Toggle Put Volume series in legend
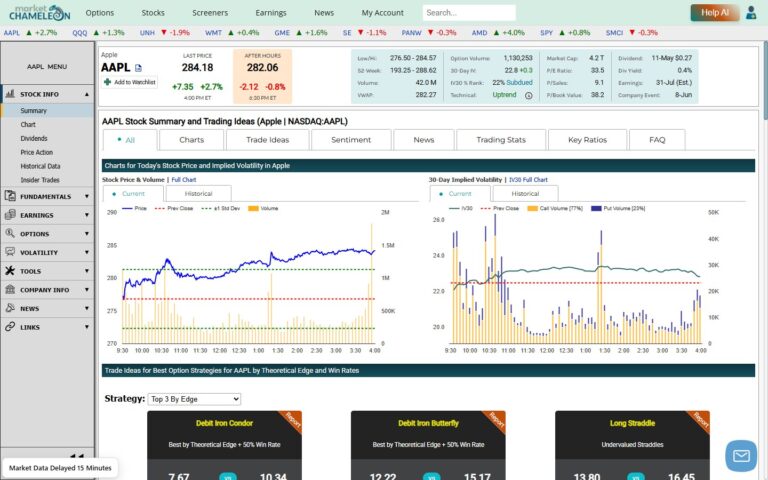Image resolution: width=768 pixels, height=480 pixels. 618,208
